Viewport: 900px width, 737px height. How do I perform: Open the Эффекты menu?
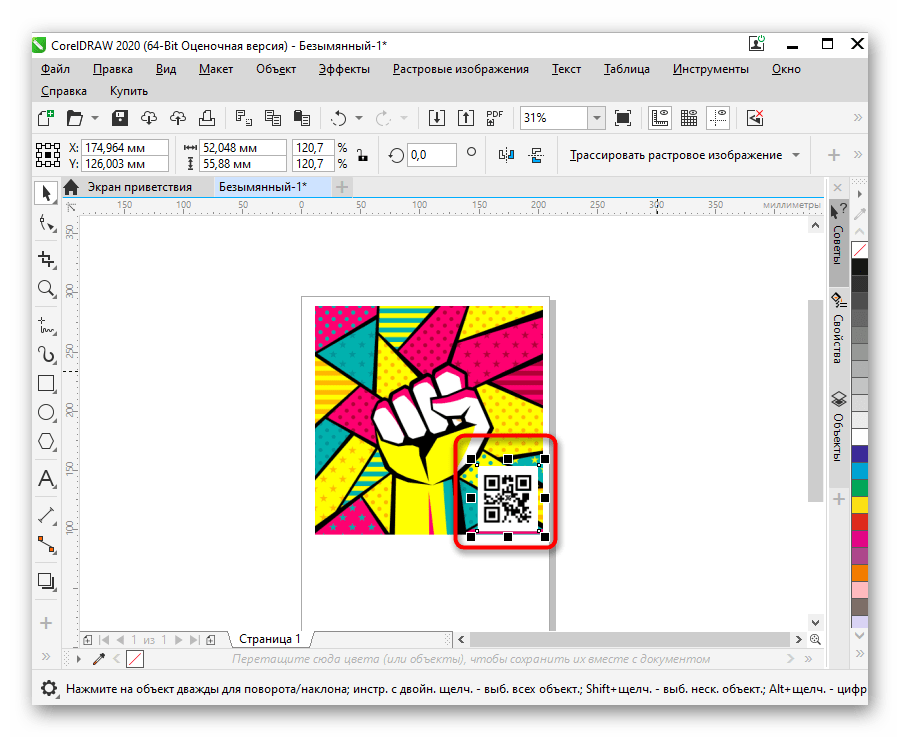point(344,69)
